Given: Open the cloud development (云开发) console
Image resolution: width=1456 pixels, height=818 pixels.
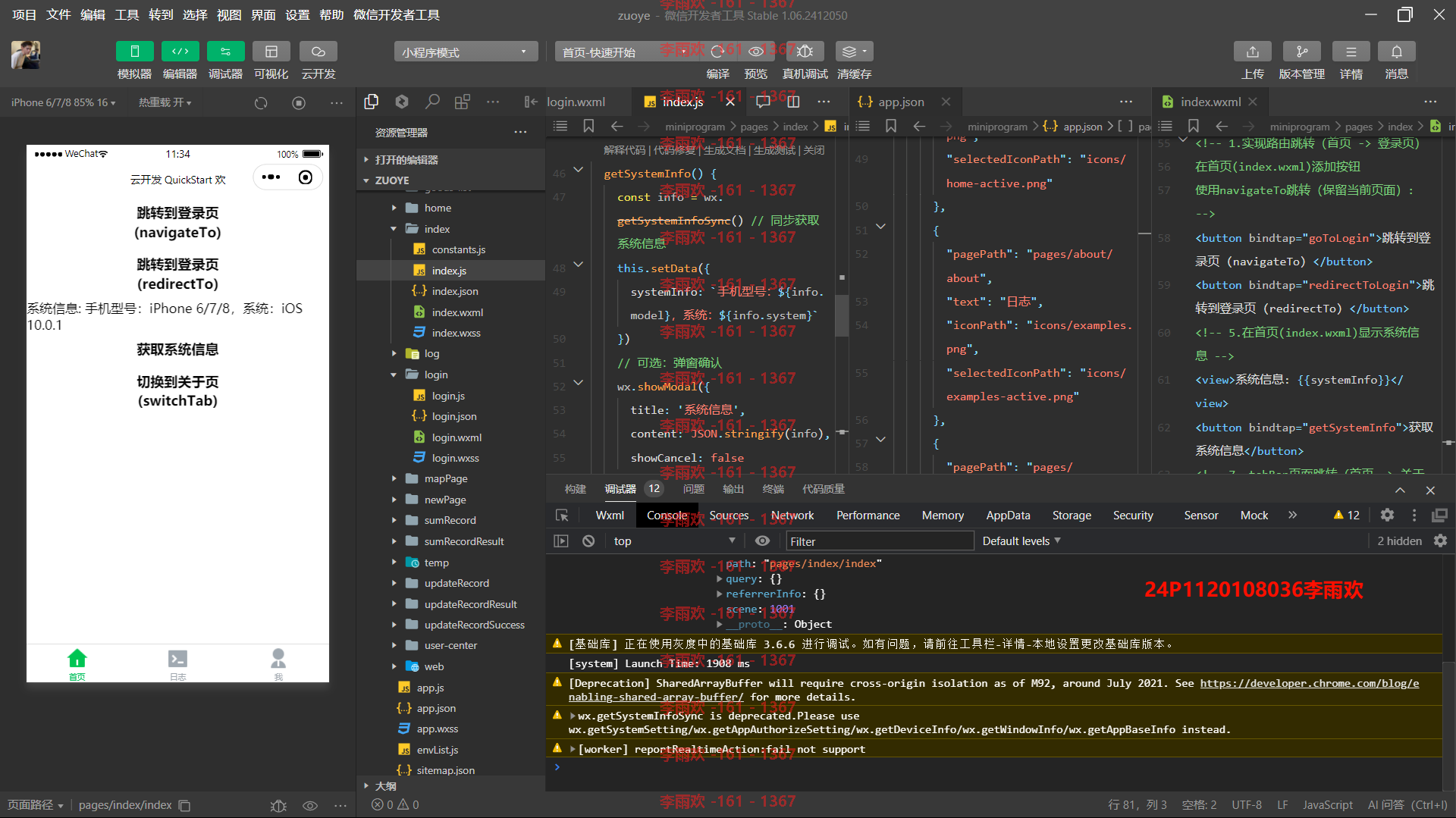Looking at the screenshot, I should (x=318, y=52).
